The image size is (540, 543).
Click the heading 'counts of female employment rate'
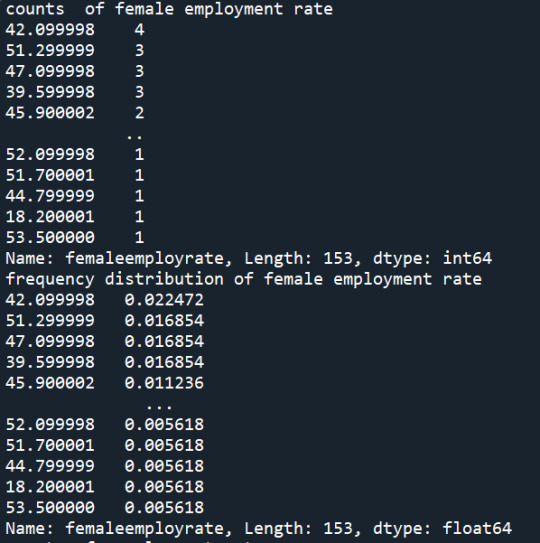(169, 9)
